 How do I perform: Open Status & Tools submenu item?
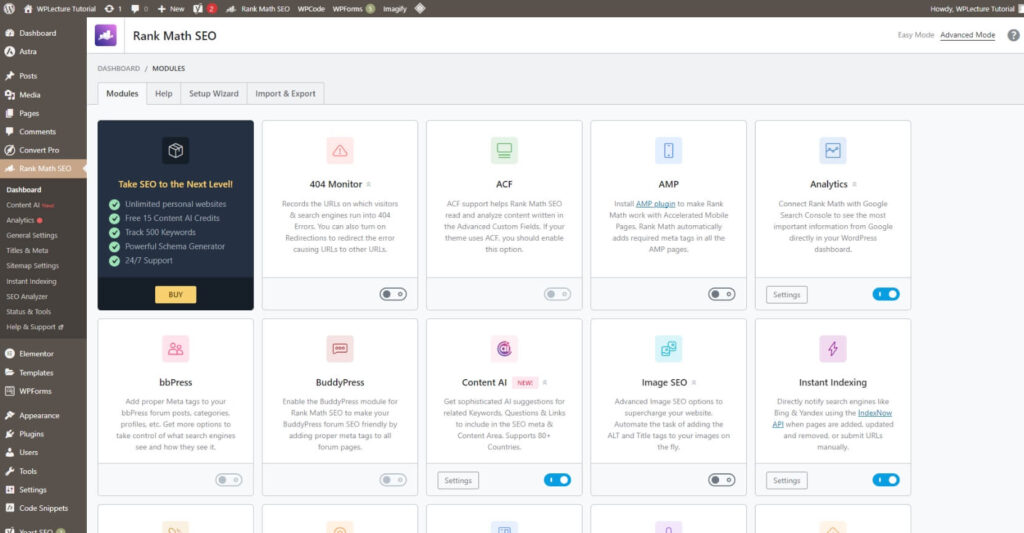point(29,312)
